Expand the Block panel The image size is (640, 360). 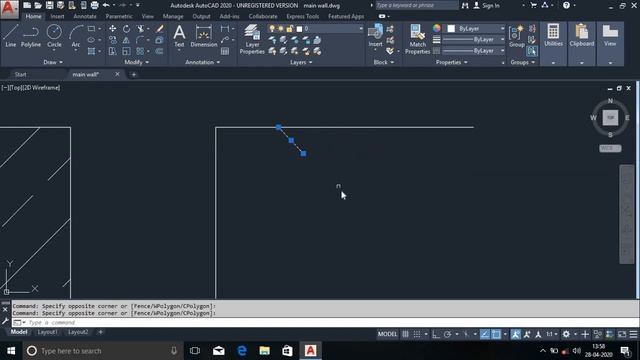click(x=384, y=62)
